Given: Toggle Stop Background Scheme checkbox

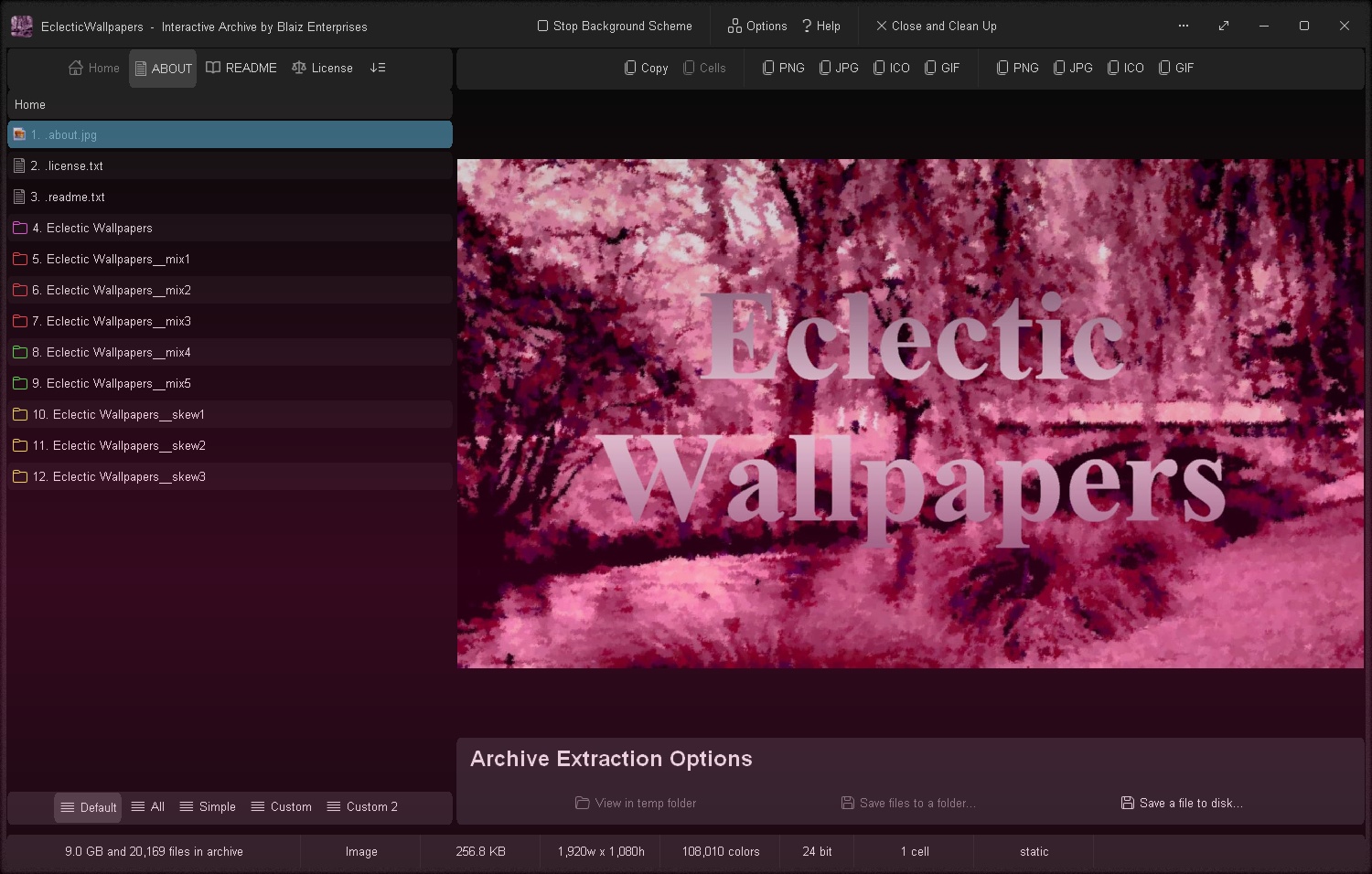Looking at the screenshot, I should [x=615, y=26].
